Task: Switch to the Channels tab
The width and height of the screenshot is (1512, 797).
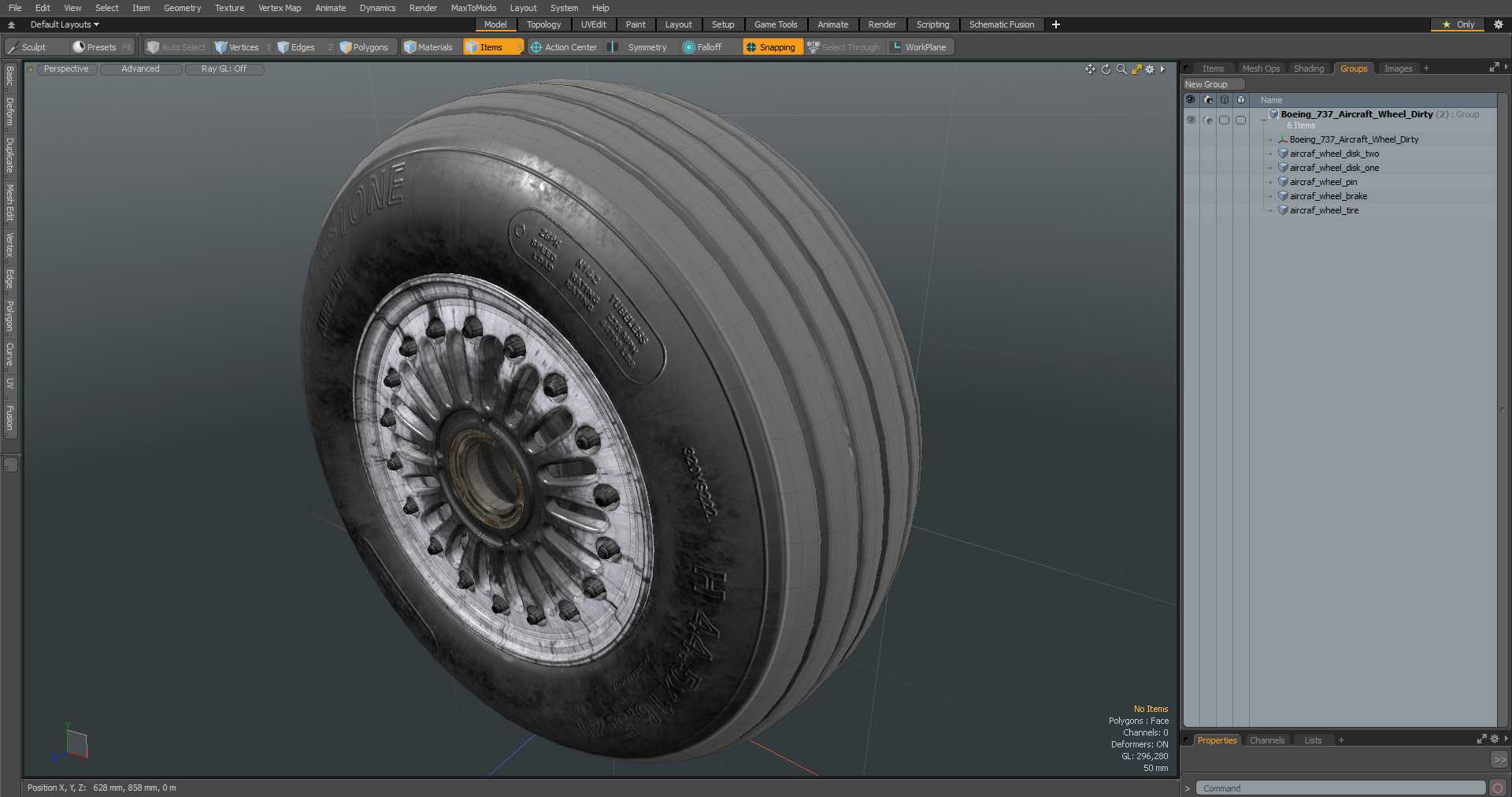Action: tap(1267, 740)
